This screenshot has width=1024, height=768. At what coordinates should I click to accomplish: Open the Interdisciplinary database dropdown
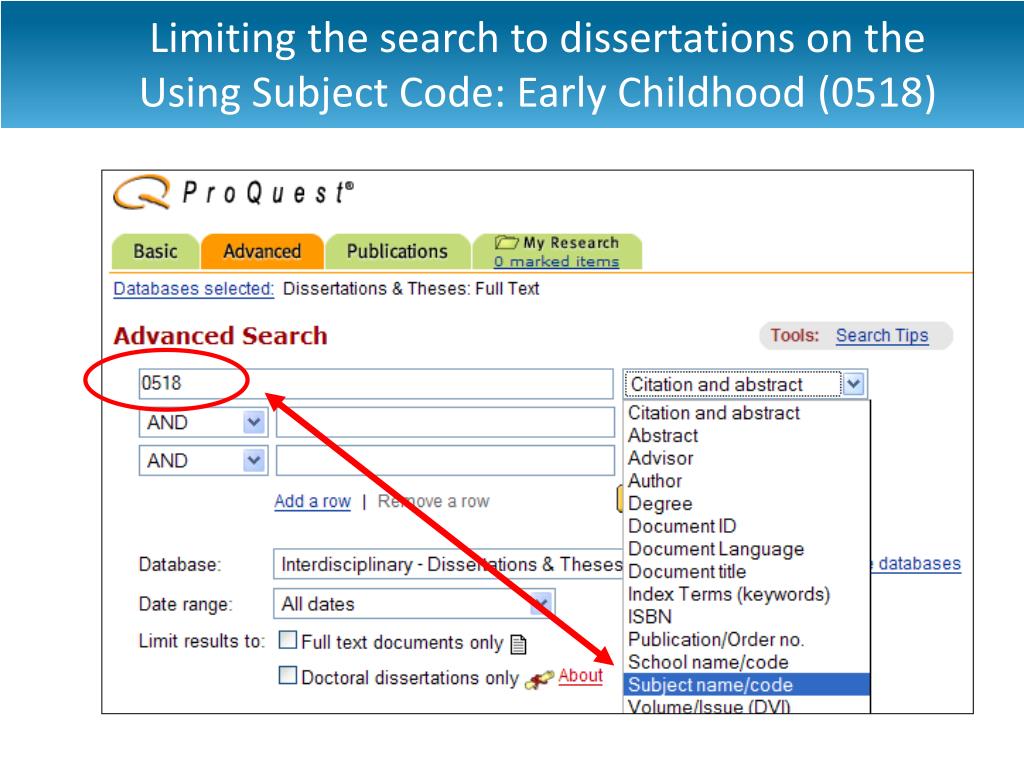point(449,564)
